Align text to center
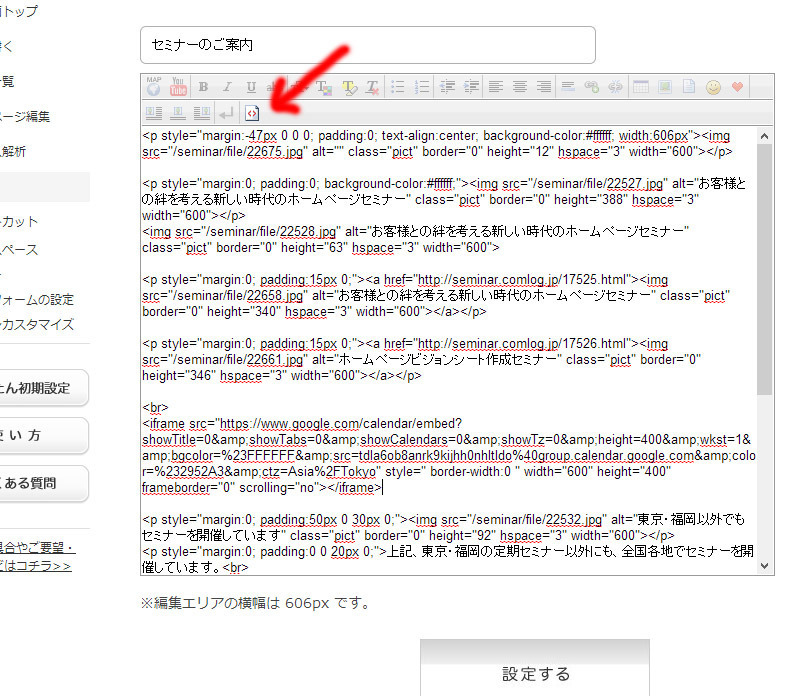810x696 pixels. pos(520,87)
